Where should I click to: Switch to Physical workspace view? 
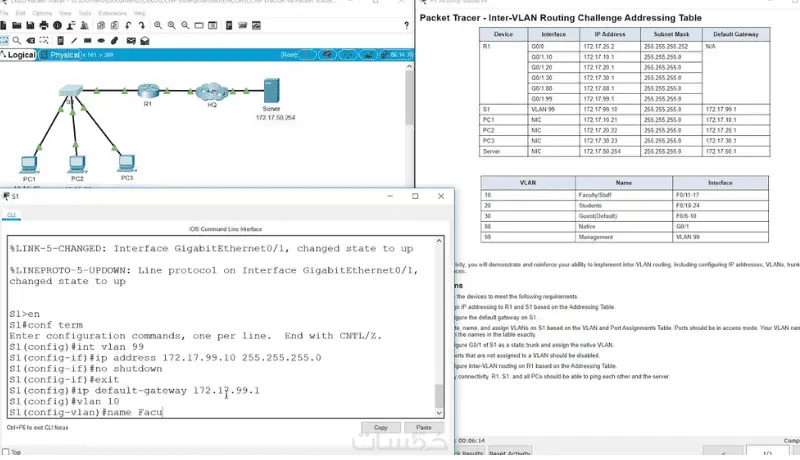61,55
